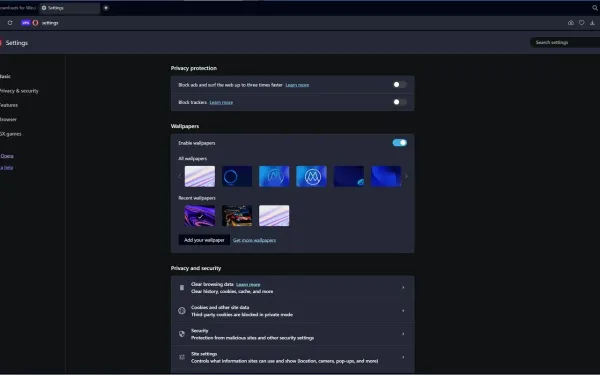Select the blue wave wallpaper at the end of the All wallpapers row

386,176
